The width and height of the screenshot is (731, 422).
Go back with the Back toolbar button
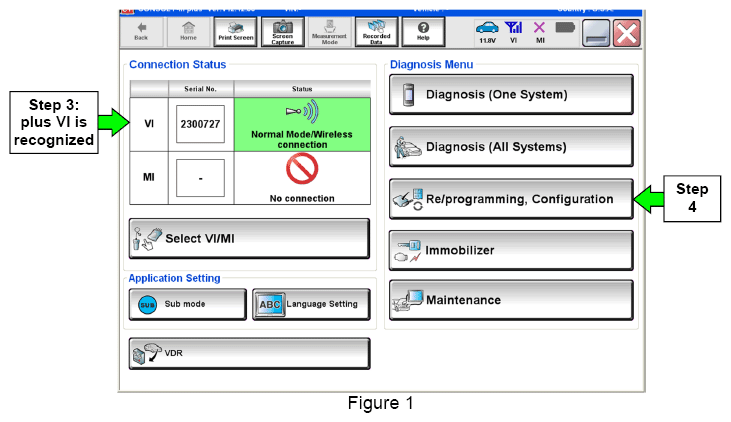click(142, 32)
